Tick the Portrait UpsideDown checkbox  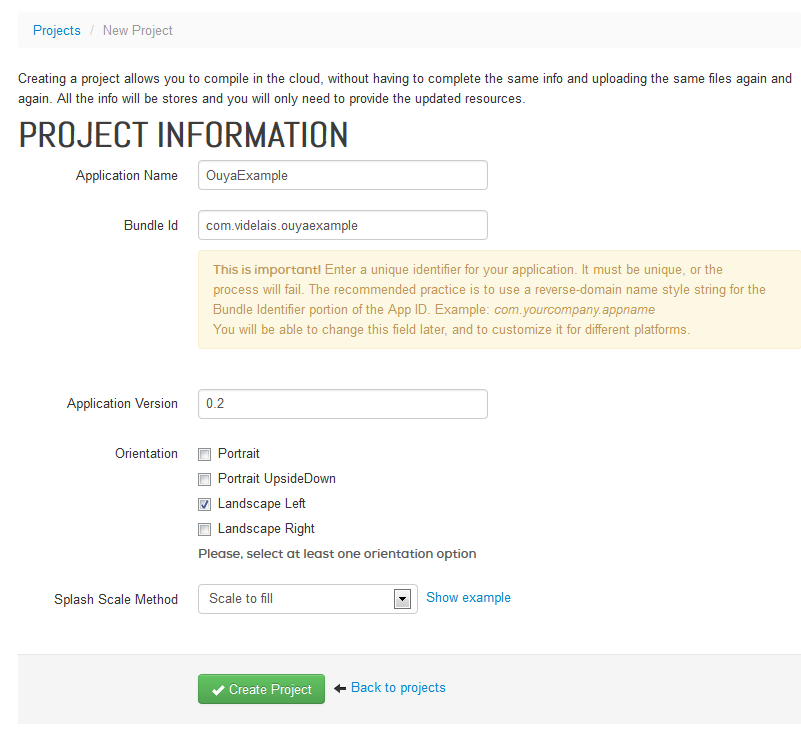205,479
